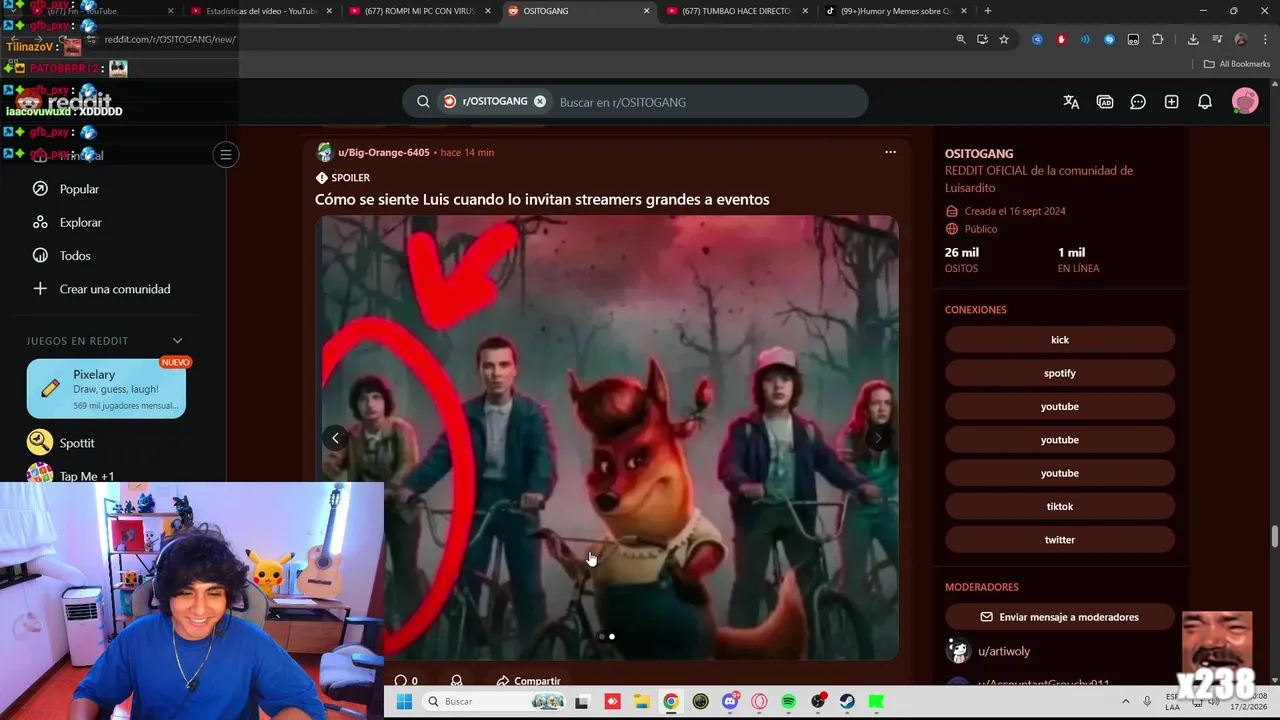This screenshot has width=1280, height=720.
Task: Click the Buscar en r/OSITOGANG search field
Action: [708, 102]
